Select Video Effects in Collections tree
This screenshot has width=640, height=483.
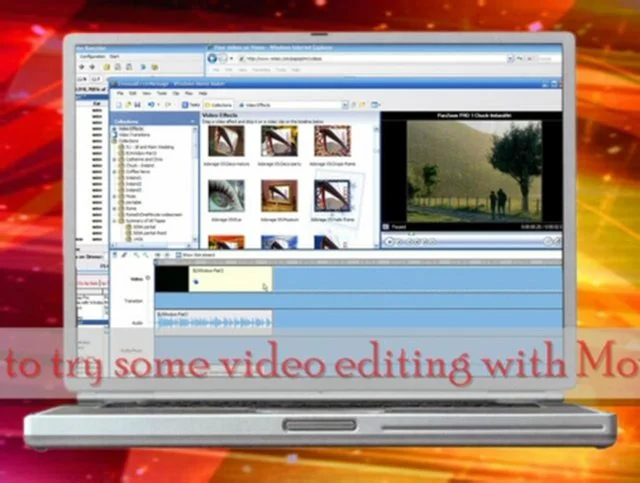pos(131,129)
